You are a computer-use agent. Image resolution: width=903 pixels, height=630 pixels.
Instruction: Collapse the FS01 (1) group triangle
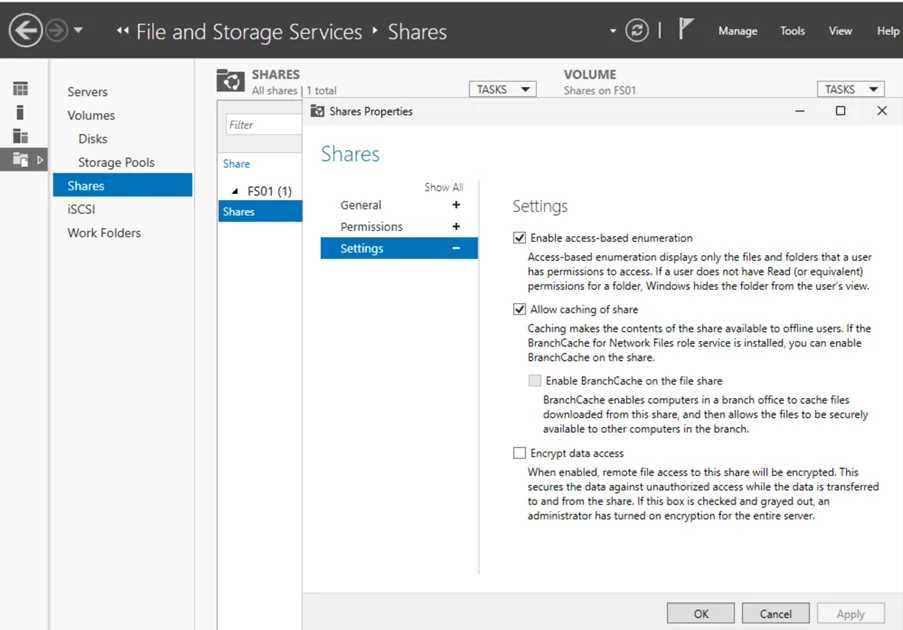pos(235,191)
